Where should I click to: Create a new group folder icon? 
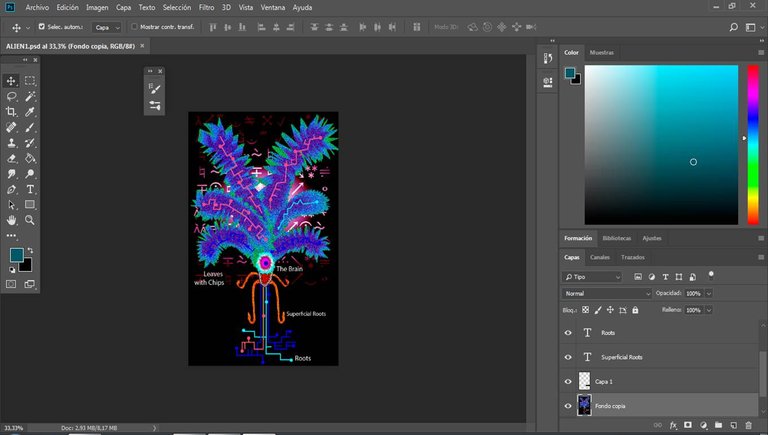pyautogui.click(x=718, y=425)
